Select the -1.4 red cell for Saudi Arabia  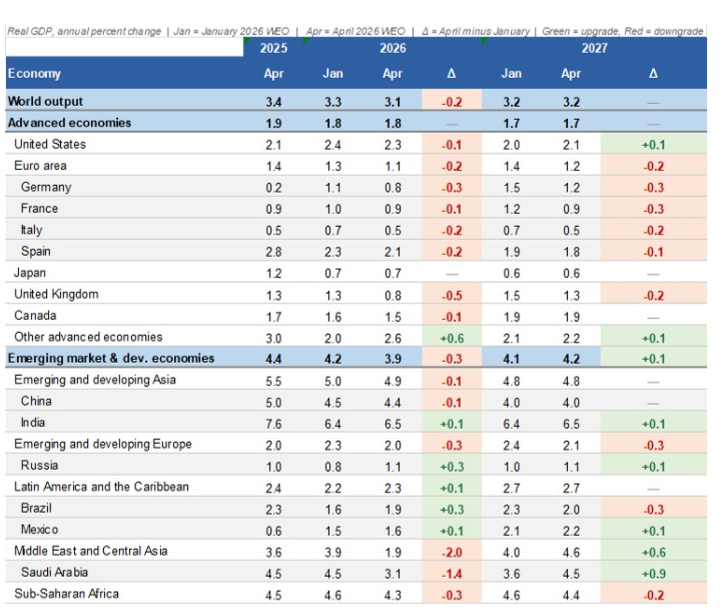click(x=451, y=572)
